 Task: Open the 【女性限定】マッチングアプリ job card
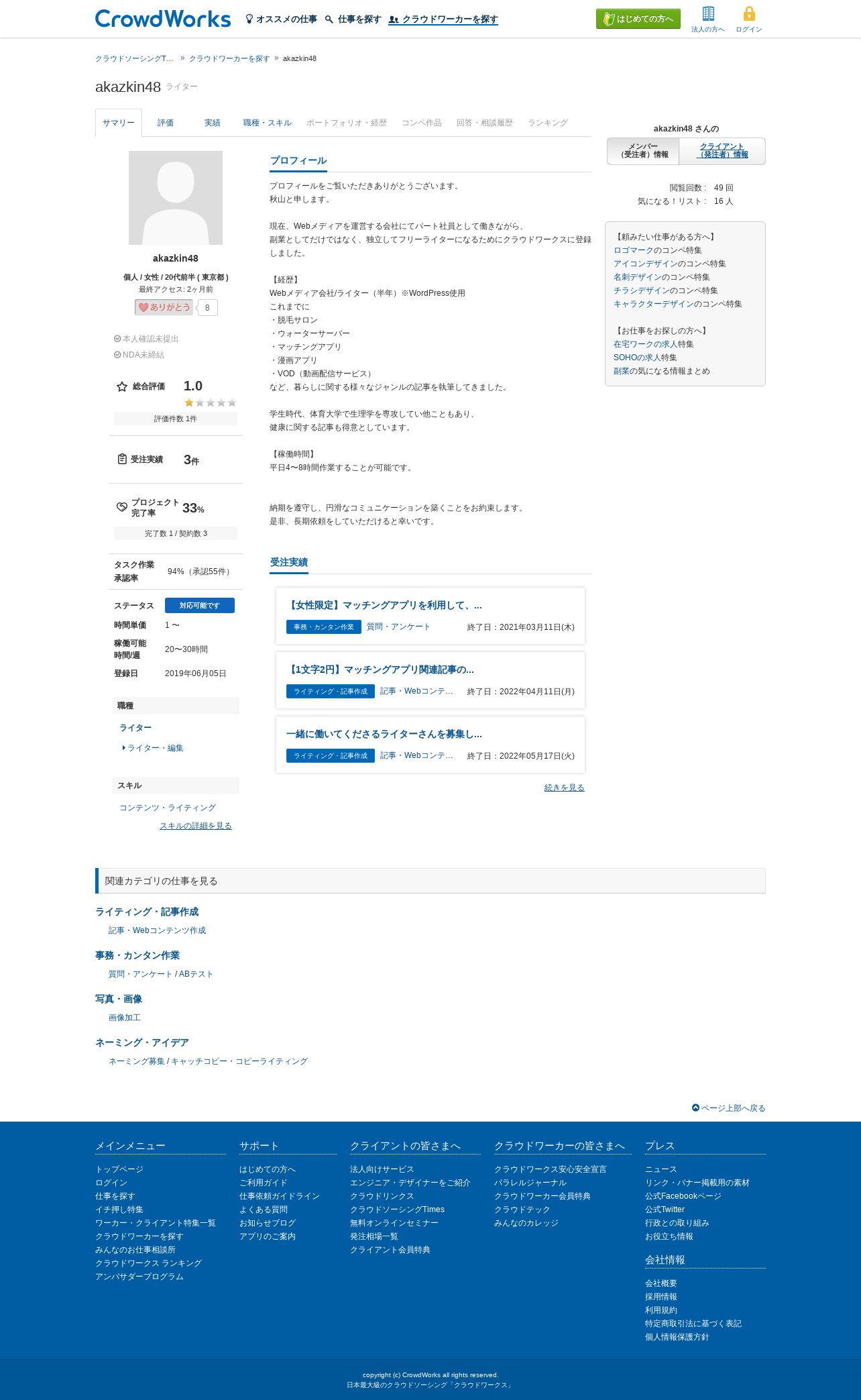[x=384, y=605]
